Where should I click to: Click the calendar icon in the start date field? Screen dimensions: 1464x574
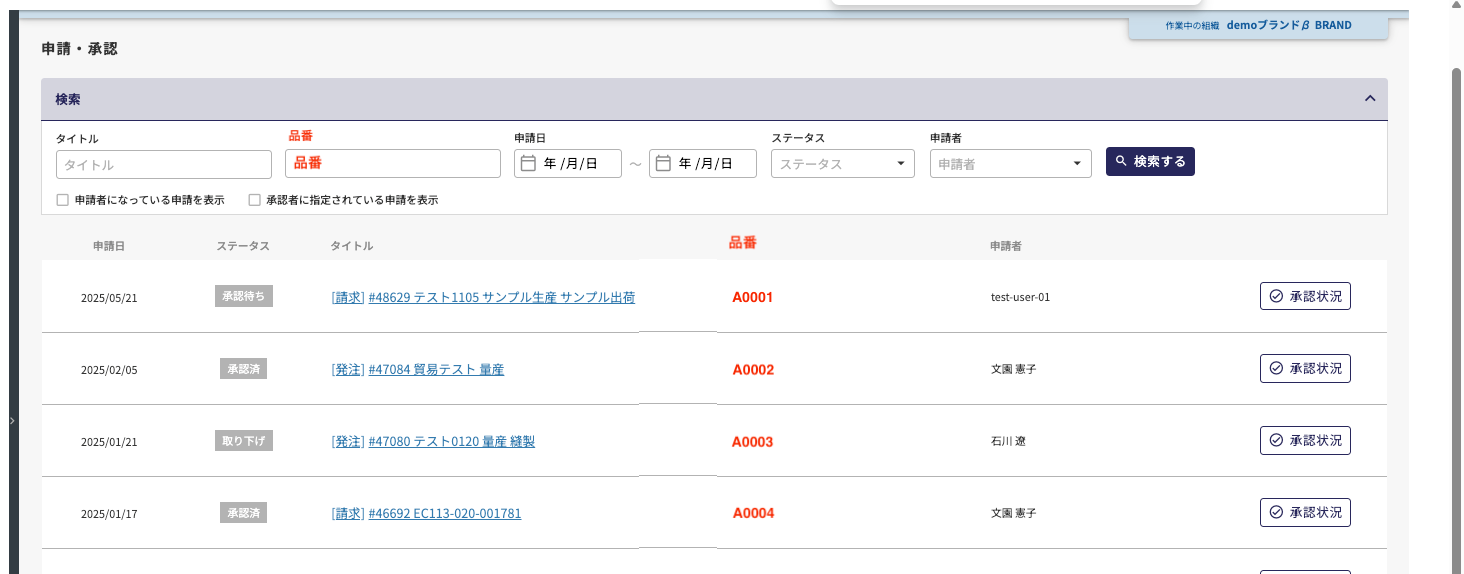pyautogui.click(x=528, y=164)
